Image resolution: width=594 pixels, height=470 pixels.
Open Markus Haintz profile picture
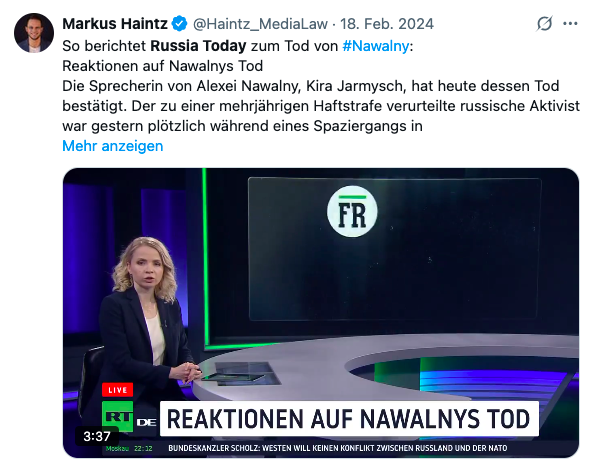(34, 33)
